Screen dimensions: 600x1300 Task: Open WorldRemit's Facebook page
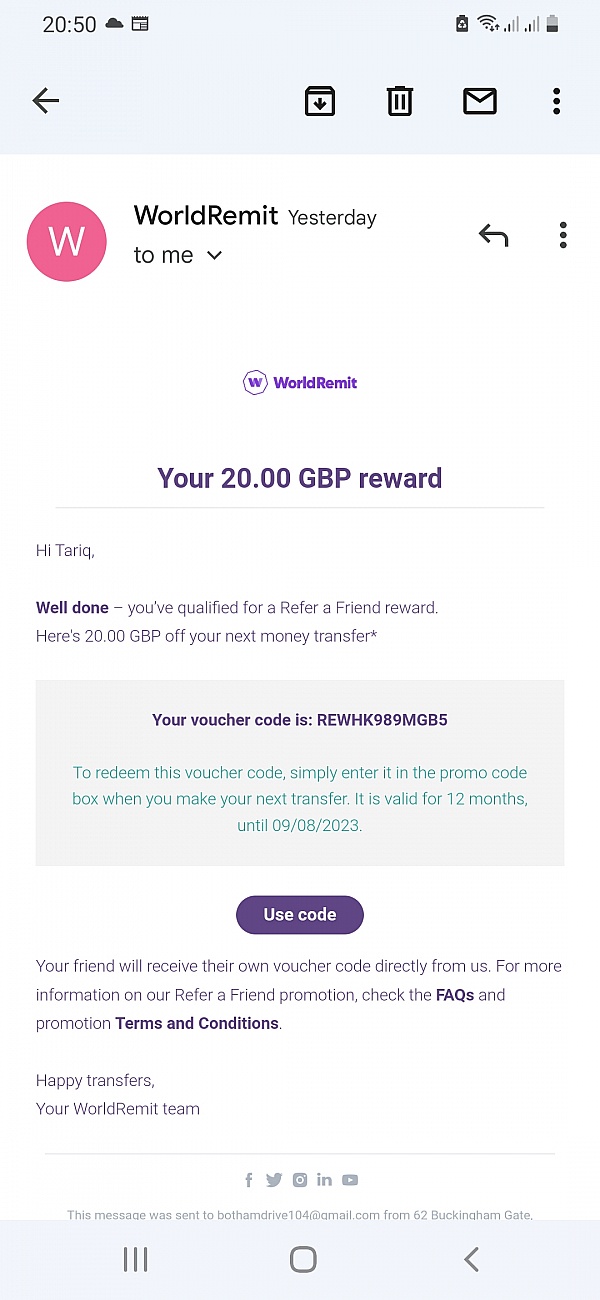tap(249, 1180)
